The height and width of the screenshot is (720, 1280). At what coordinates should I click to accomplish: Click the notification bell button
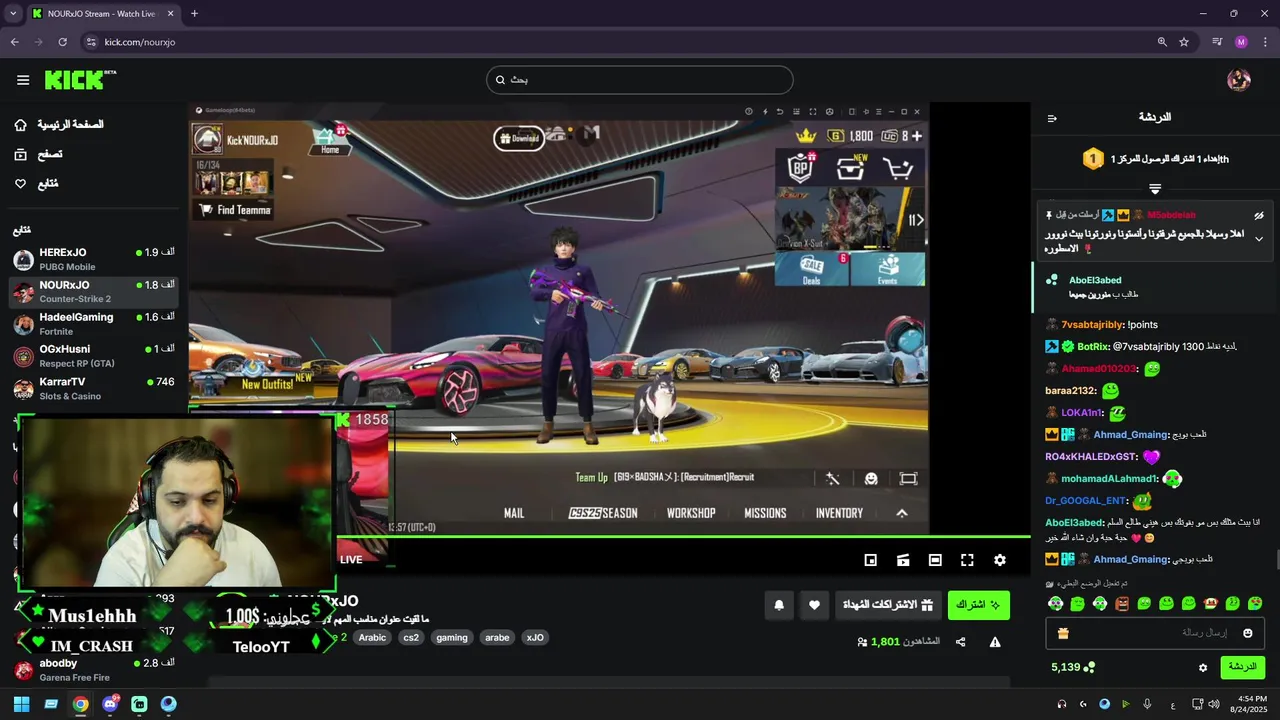779,605
